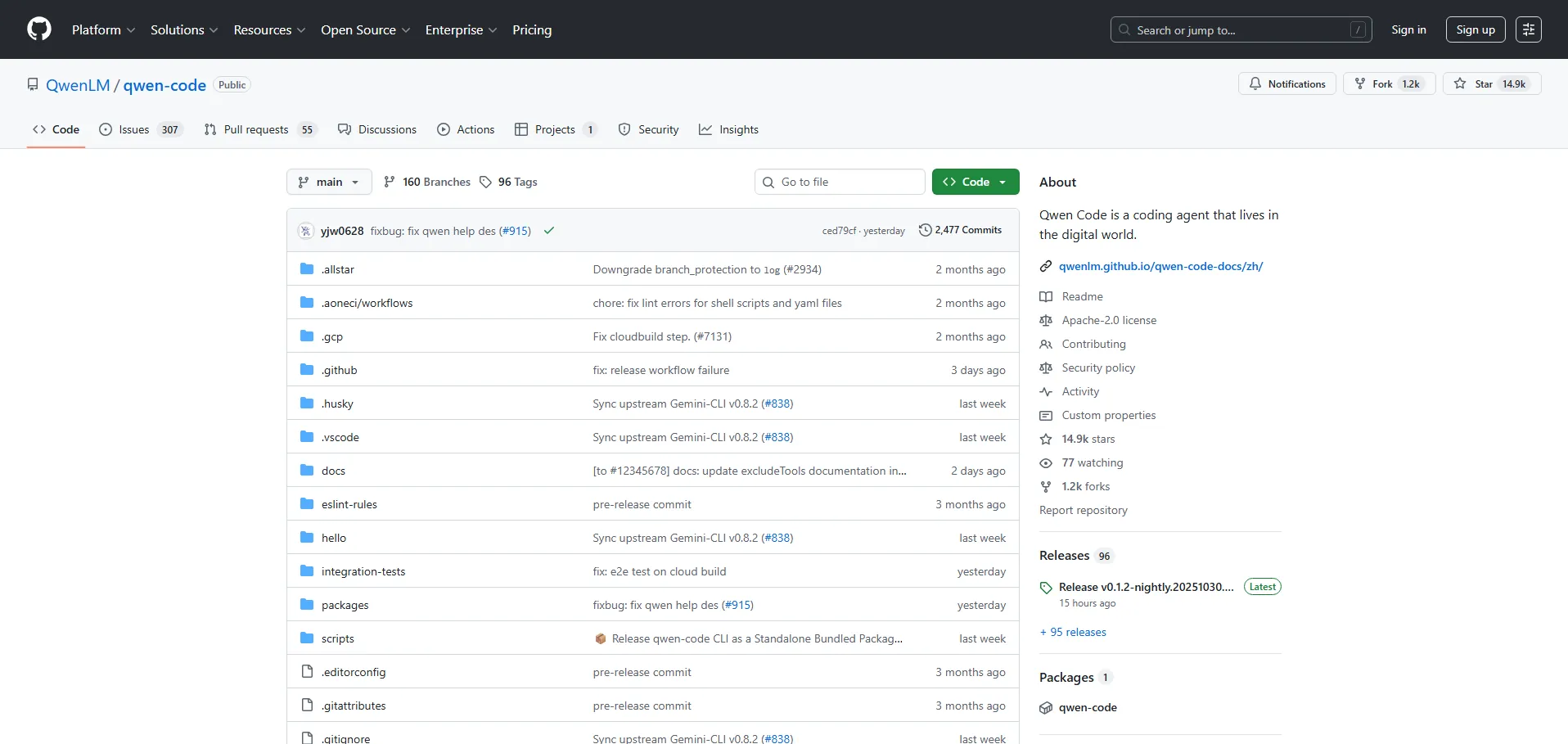Open the Open Source menu

(365, 30)
